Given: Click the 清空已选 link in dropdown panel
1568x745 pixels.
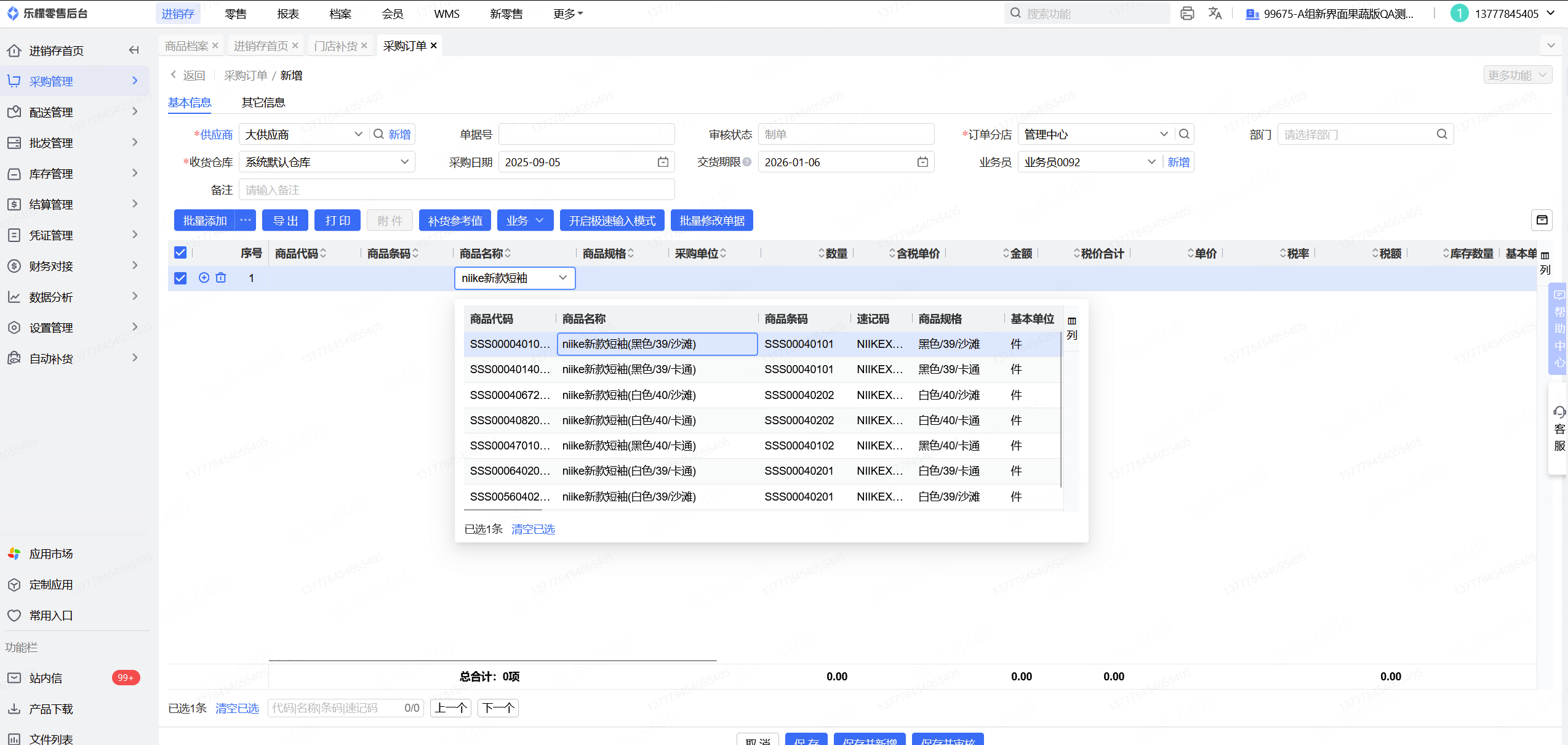Looking at the screenshot, I should click(533, 529).
